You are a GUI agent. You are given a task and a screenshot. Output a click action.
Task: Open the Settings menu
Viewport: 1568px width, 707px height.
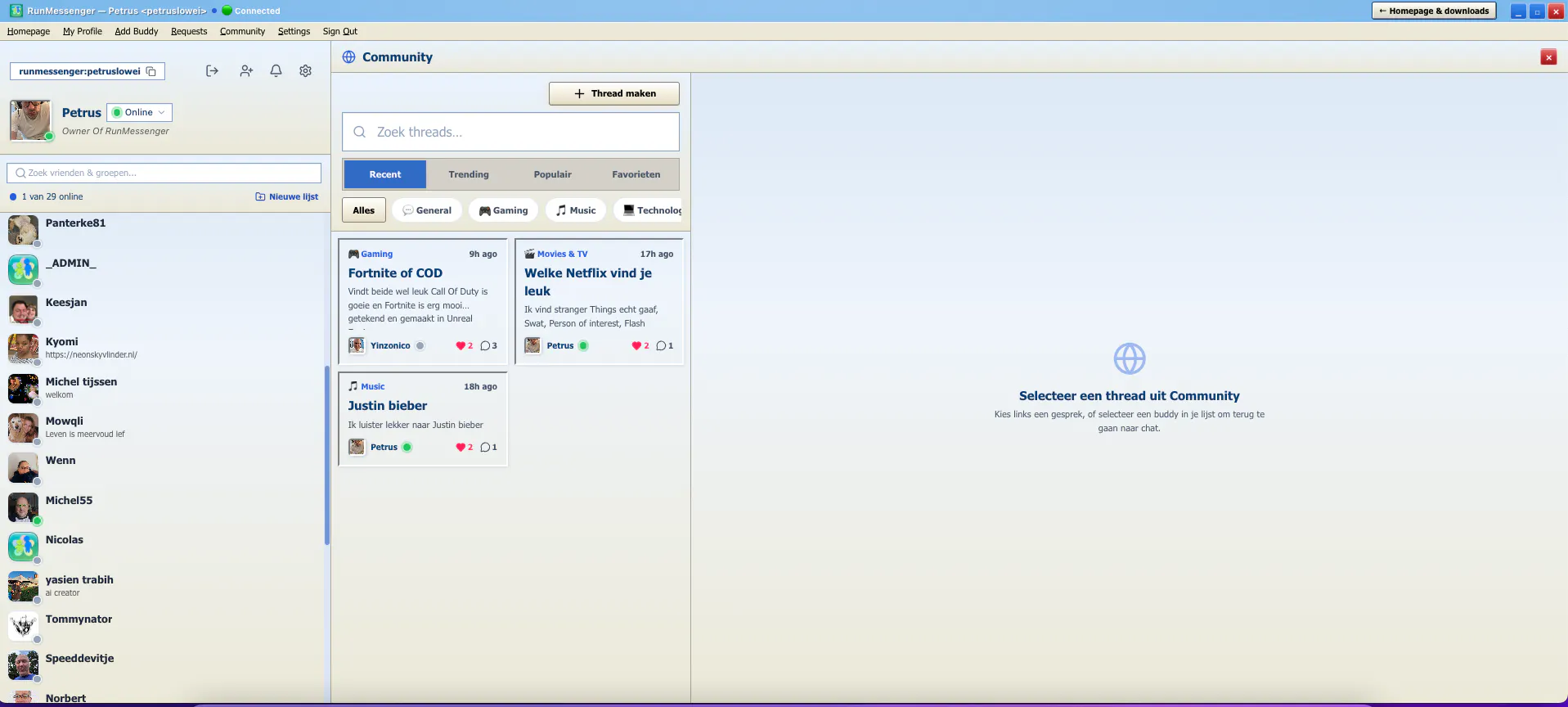click(x=294, y=31)
